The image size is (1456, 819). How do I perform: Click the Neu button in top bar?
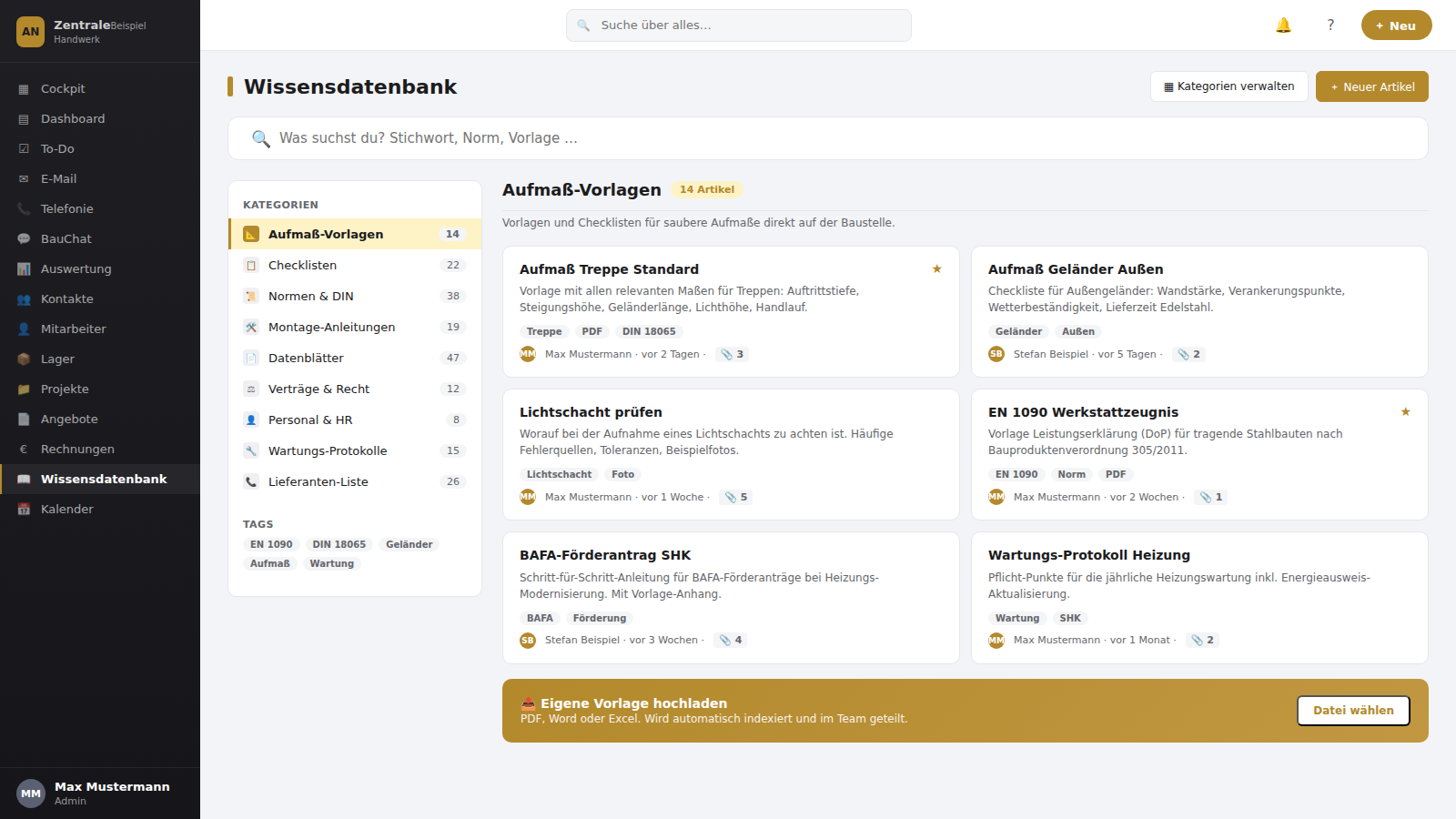pos(1396,25)
